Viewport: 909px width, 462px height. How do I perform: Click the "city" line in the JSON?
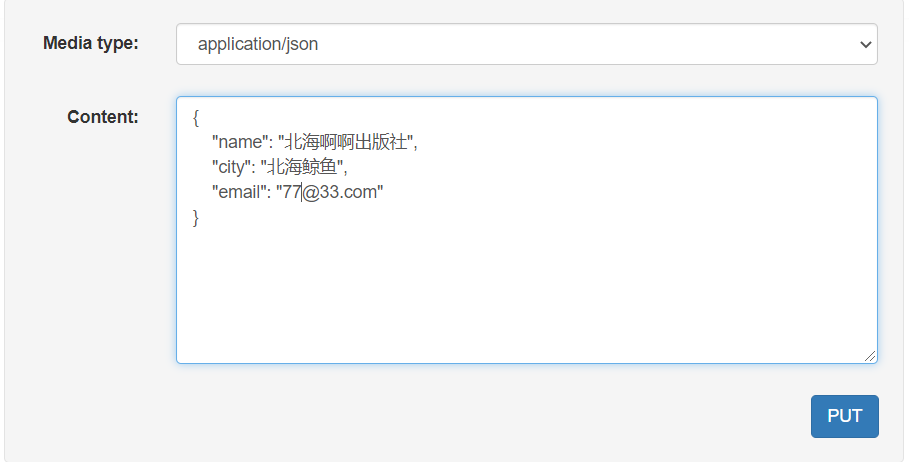coord(279,167)
